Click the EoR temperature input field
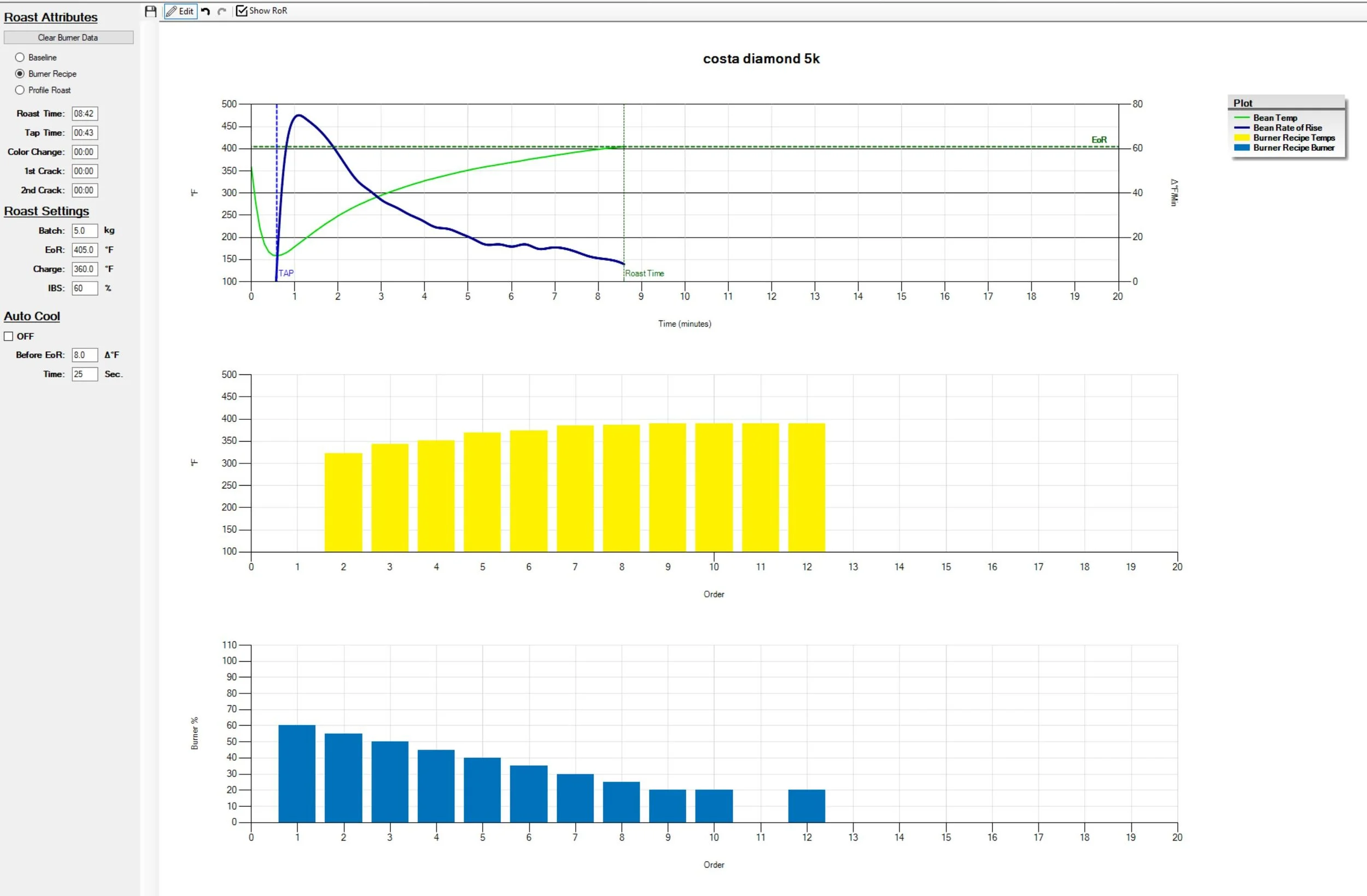The image size is (1367, 896). pyautogui.click(x=84, y=250)
